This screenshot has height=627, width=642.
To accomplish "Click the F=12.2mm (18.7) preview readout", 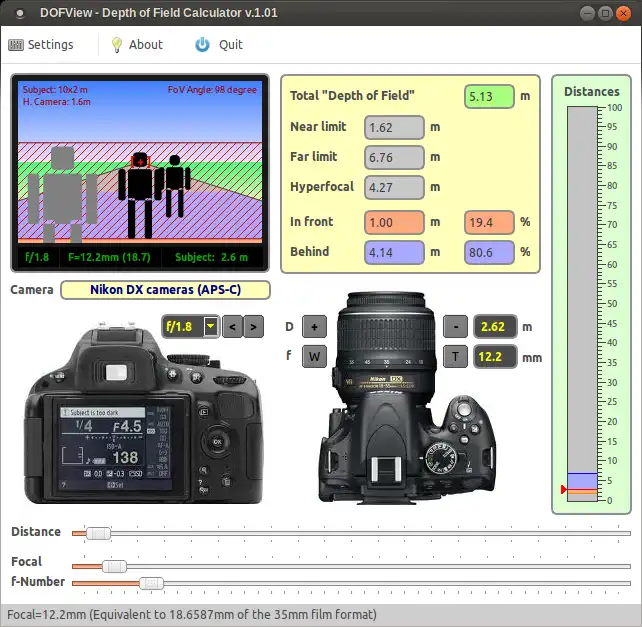I will click(x=109, y=257).
